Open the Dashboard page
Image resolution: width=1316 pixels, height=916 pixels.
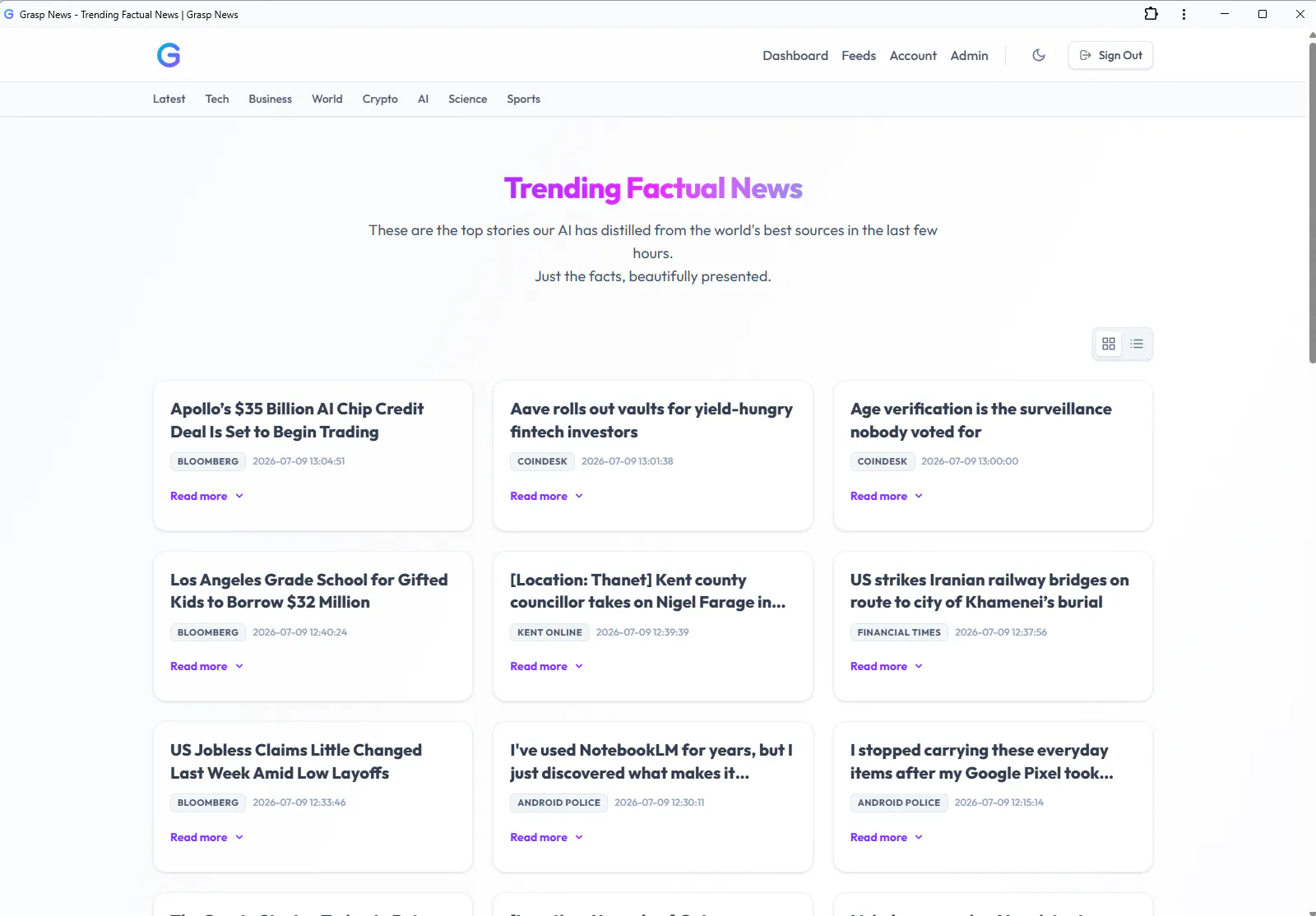pos(795,55)
